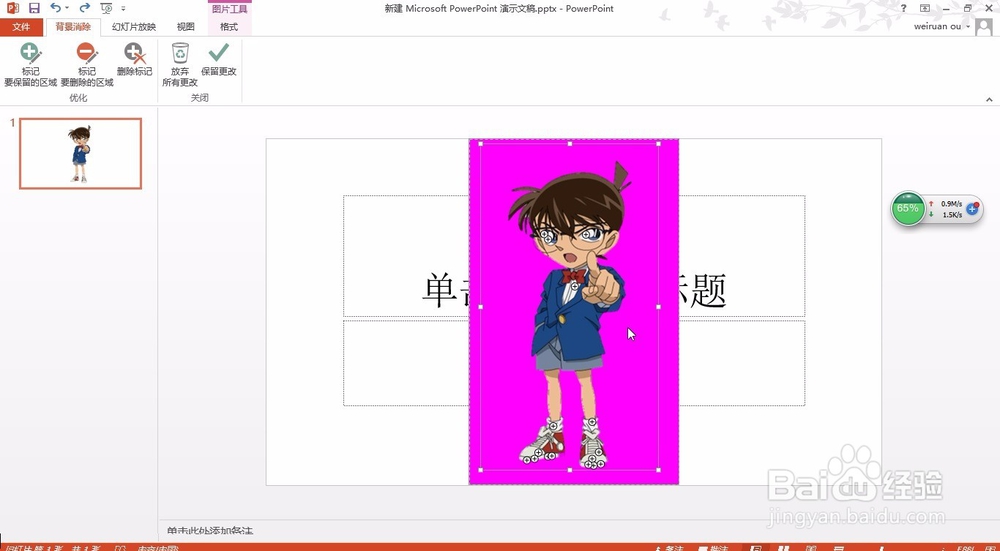The width and height of the screenshot is (1000, 551).
Task: Save the presentation from the quick access toolbar
Action: click(x=34, y=8)
